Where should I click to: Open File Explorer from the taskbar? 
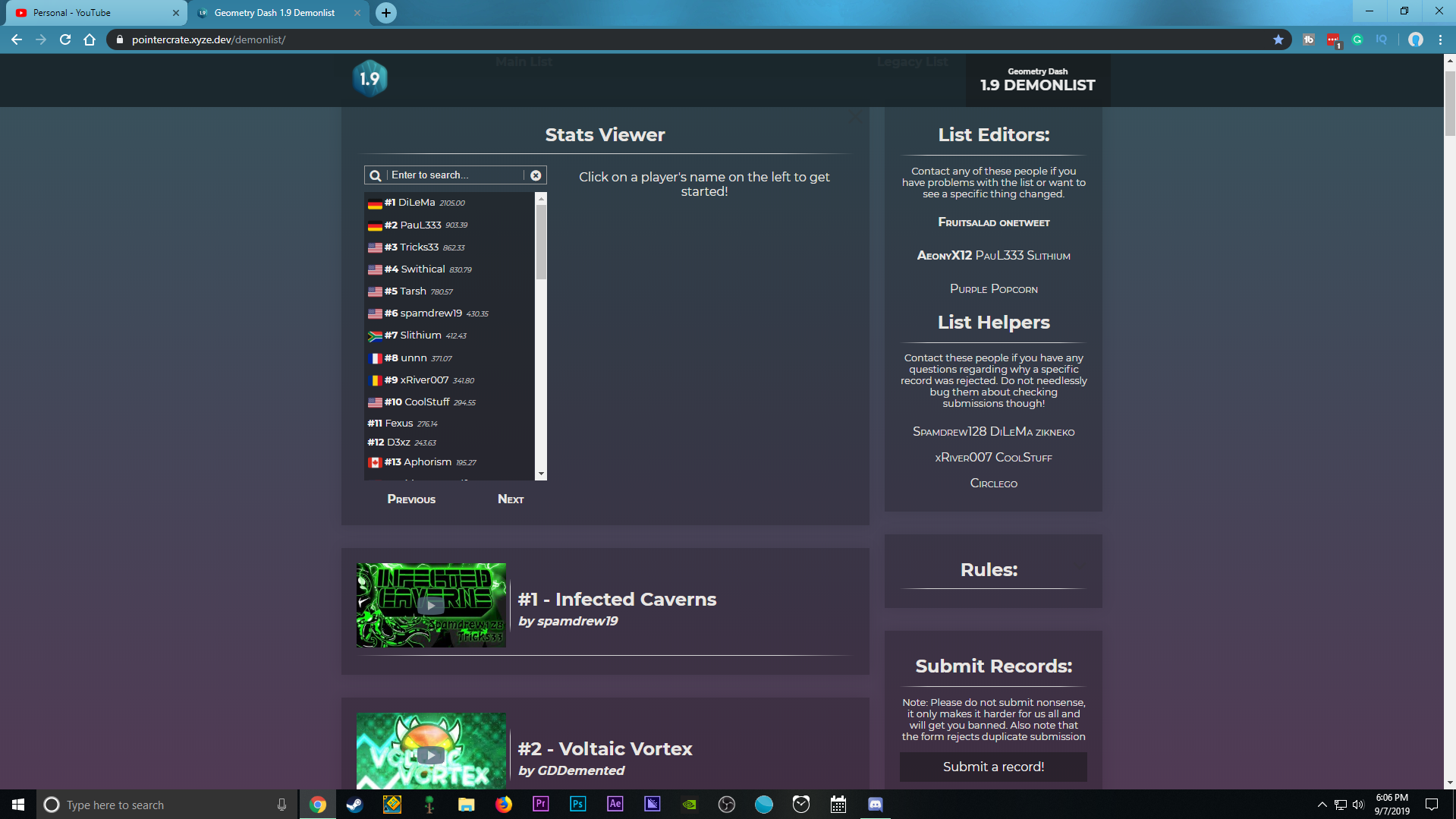(x=466, y=805)
